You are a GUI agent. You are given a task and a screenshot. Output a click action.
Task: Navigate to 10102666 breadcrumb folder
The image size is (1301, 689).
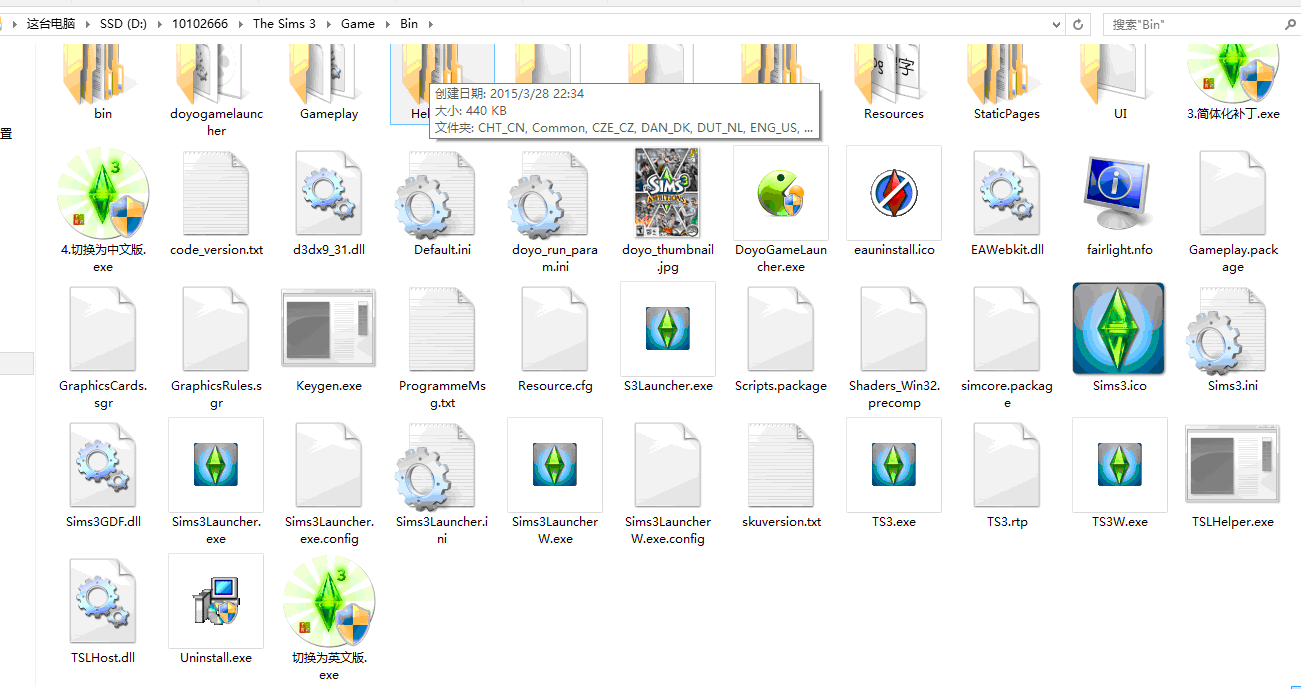tap(199, 23)
